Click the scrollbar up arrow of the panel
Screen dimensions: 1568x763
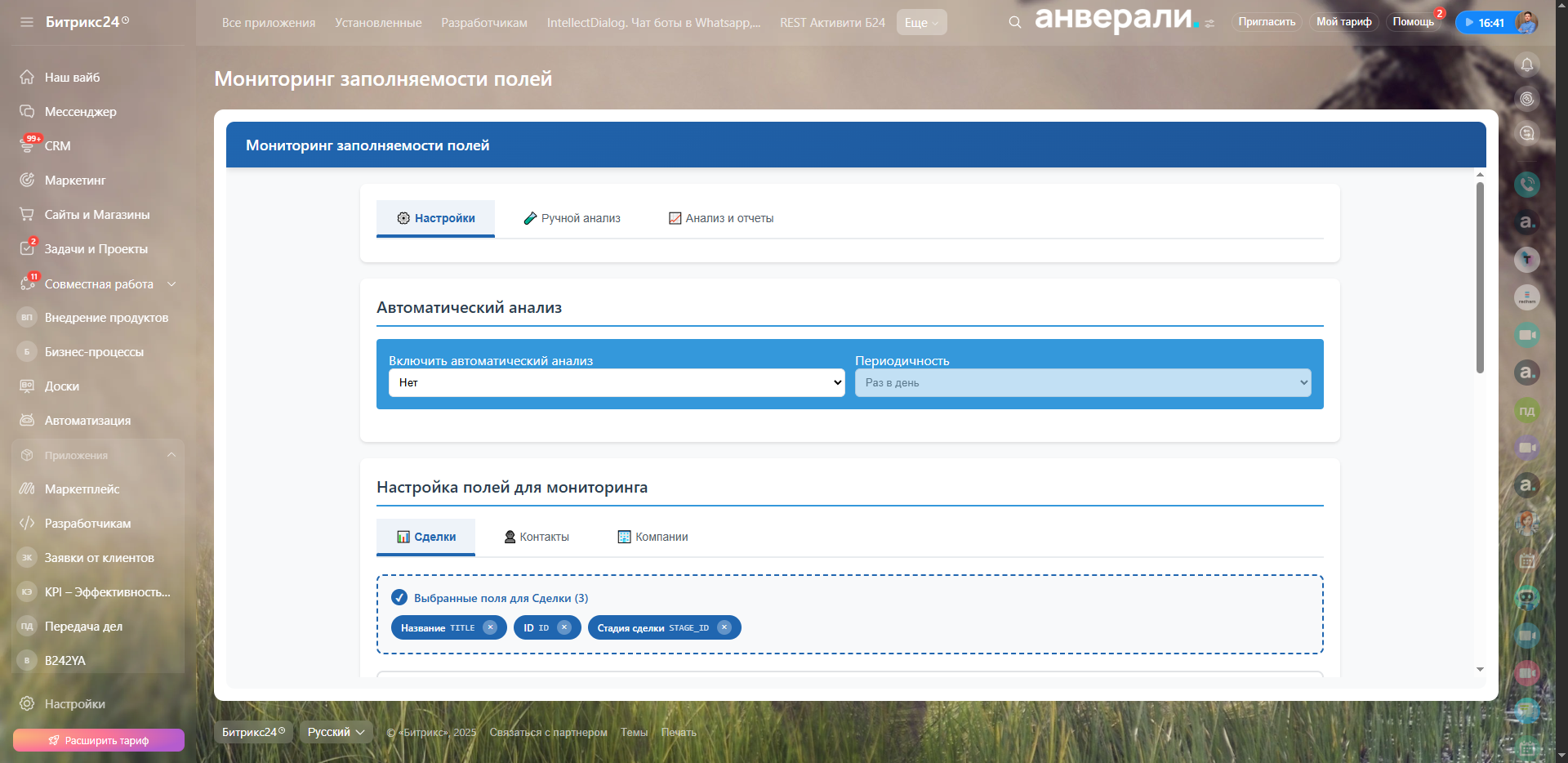1480,175
